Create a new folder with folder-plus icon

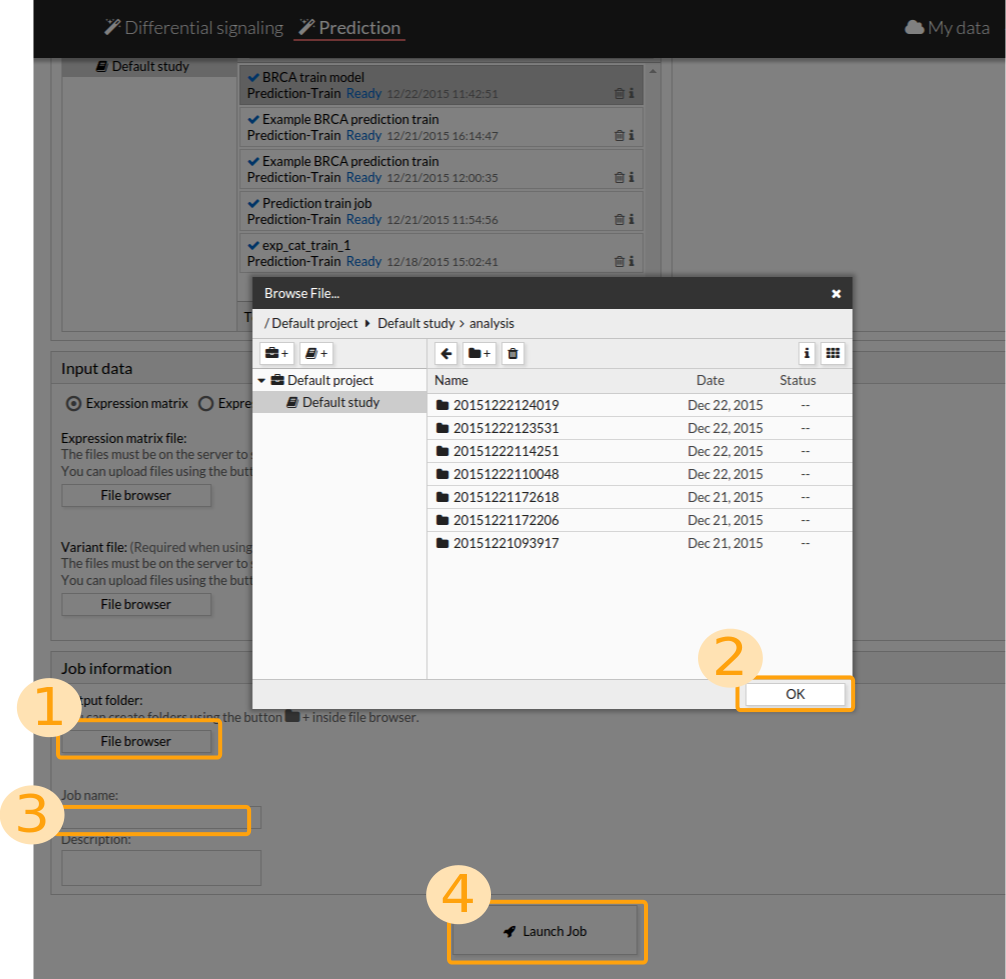tap(479, 353)
